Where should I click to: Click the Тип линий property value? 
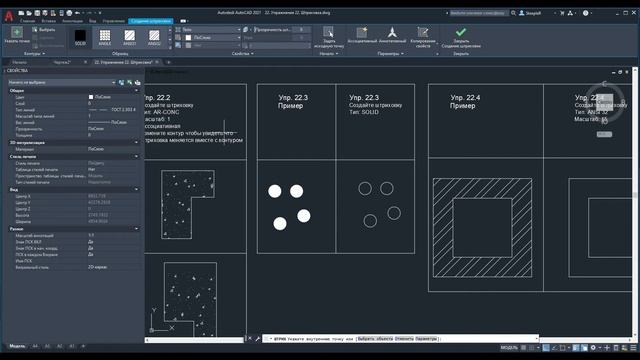click(x=112, y=110)
